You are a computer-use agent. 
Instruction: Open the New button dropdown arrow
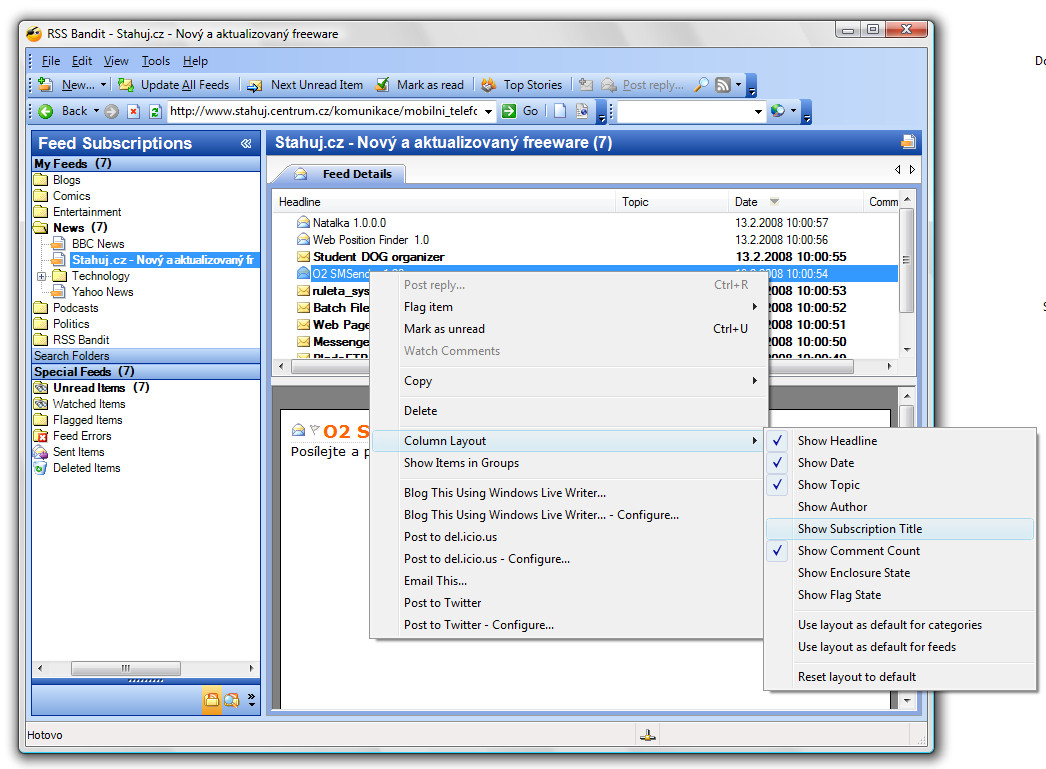coord(103,85)
